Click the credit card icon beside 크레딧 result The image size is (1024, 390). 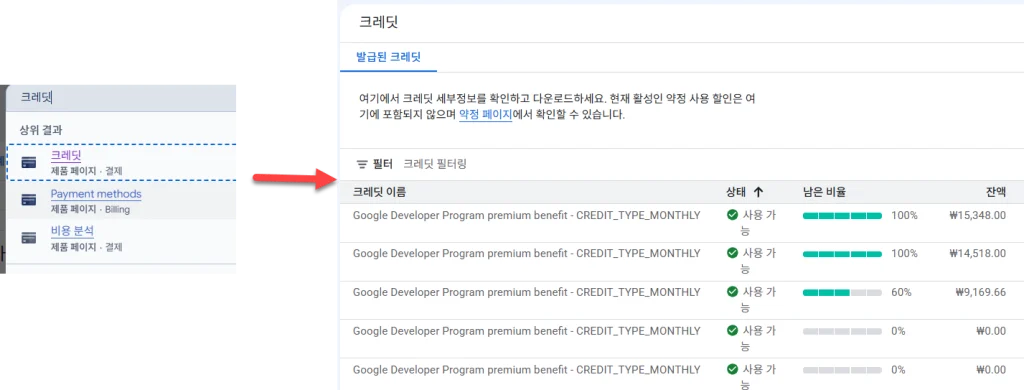click(x=28, y=163)
